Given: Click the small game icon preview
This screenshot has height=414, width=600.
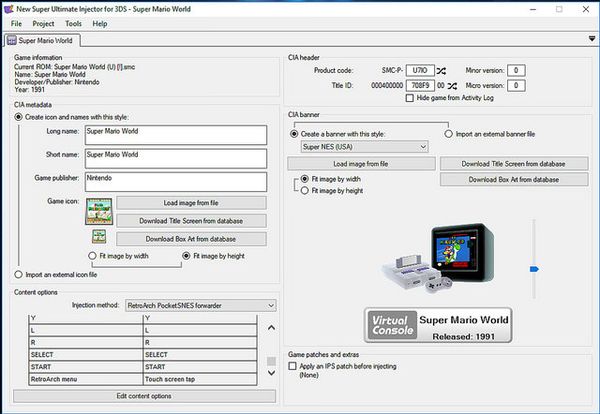Looking at the screenshot, I should [99, 236].
